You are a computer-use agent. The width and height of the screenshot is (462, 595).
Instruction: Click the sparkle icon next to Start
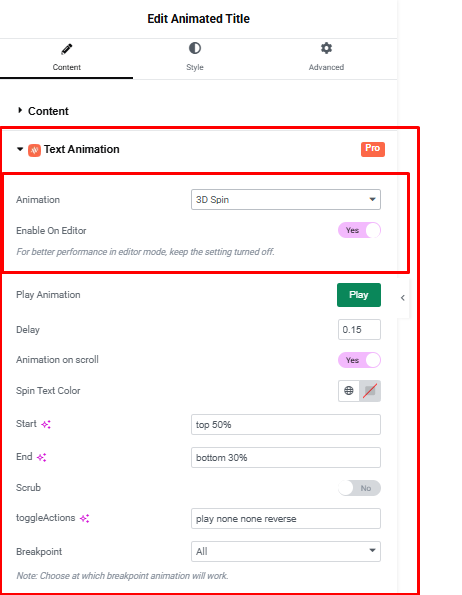pos(46,424)
